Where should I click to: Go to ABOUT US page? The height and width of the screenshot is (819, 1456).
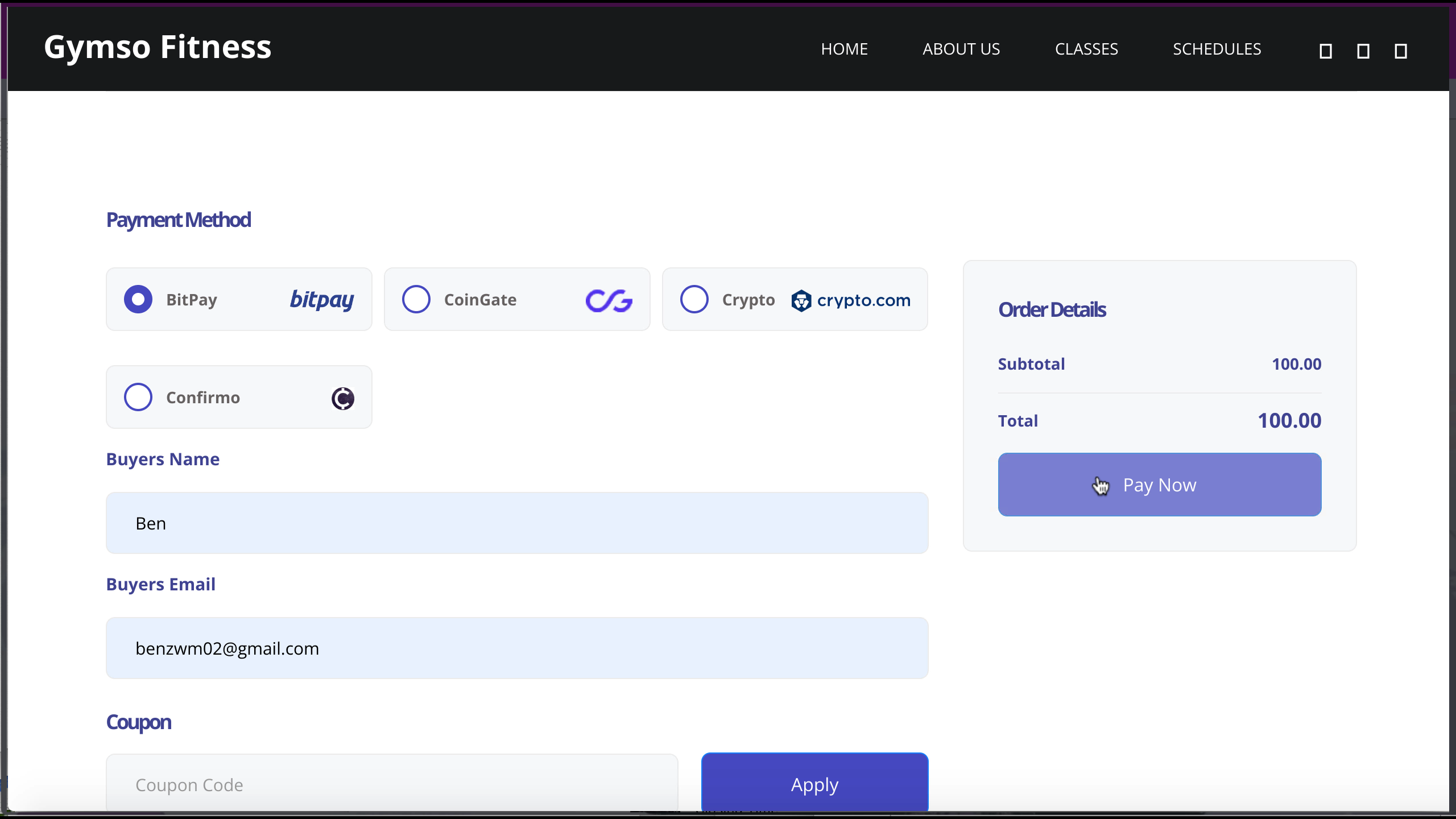point(961,49)
